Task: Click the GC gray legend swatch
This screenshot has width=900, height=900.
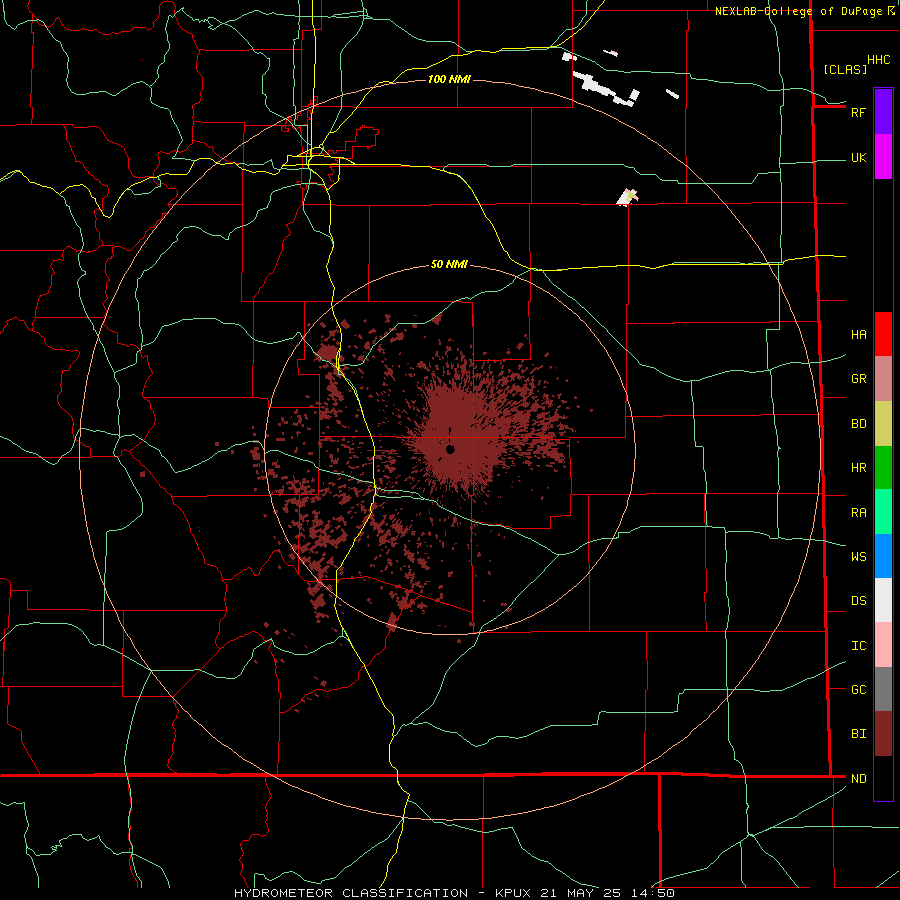Action: (x=883, y=689)
